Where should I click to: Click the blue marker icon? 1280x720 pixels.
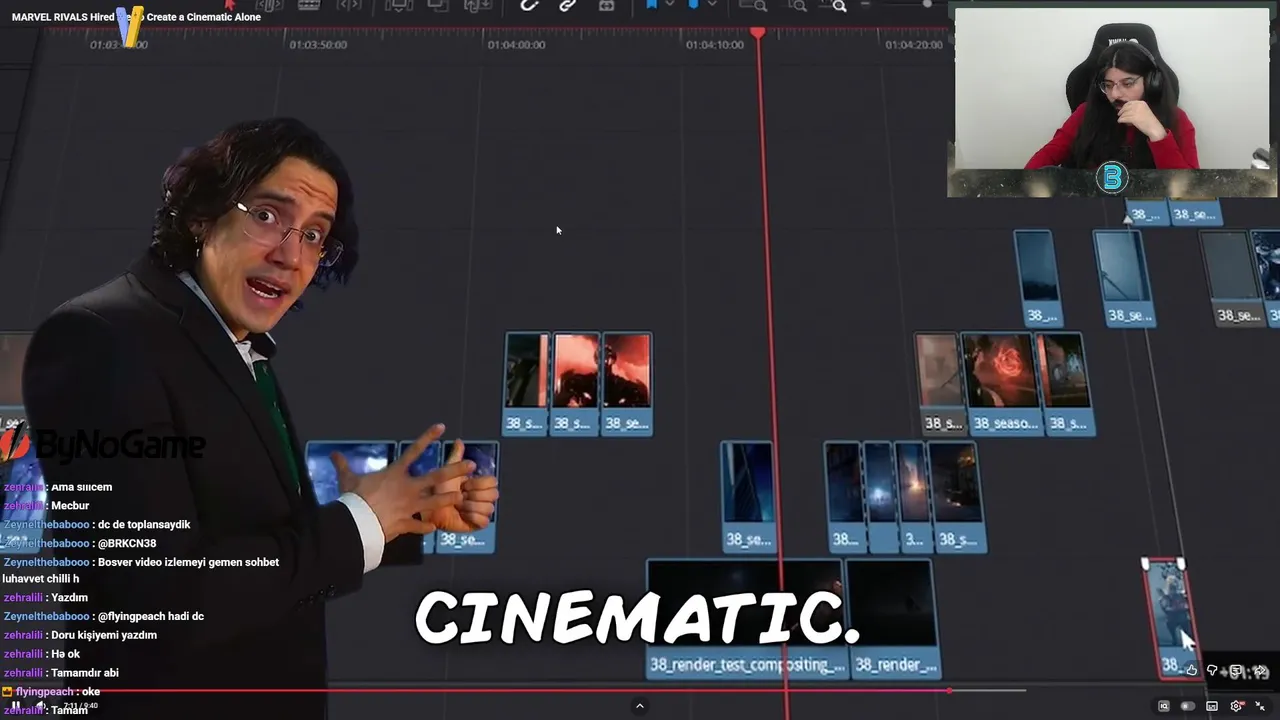point(693,4)
